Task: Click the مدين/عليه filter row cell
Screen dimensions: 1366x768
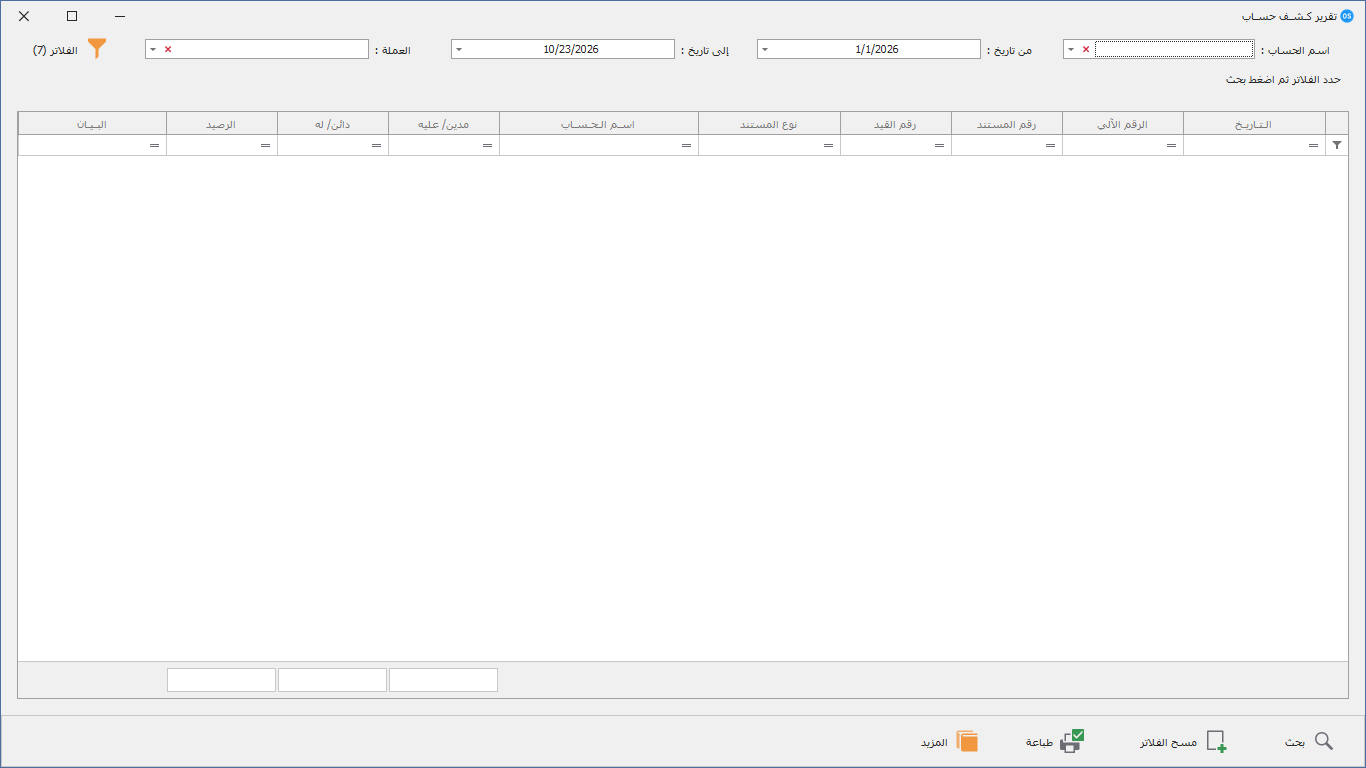Action: [444, 146]
